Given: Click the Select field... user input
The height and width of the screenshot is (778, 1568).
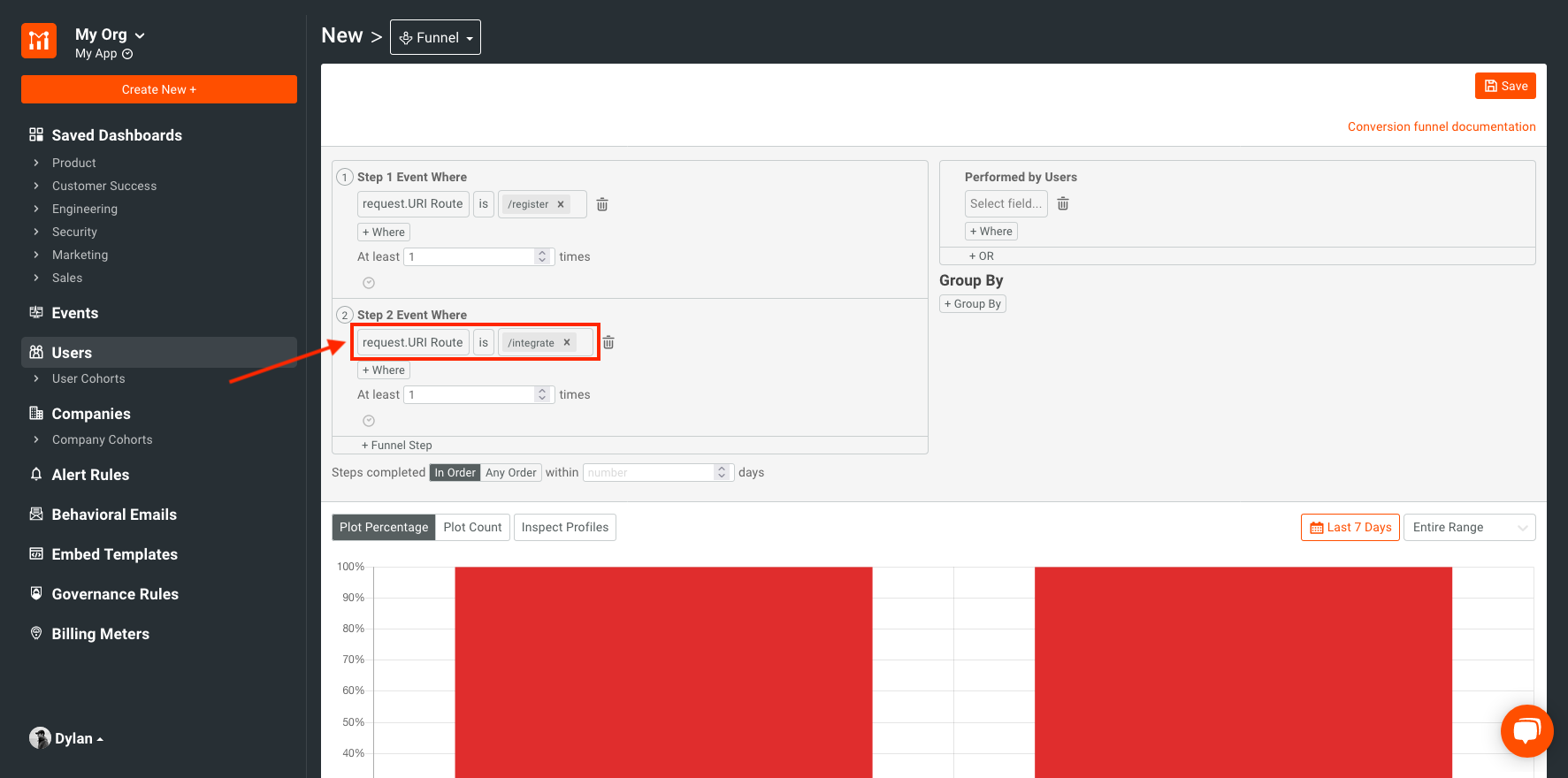Looking at the screenshot, I should pos(1006,203).
